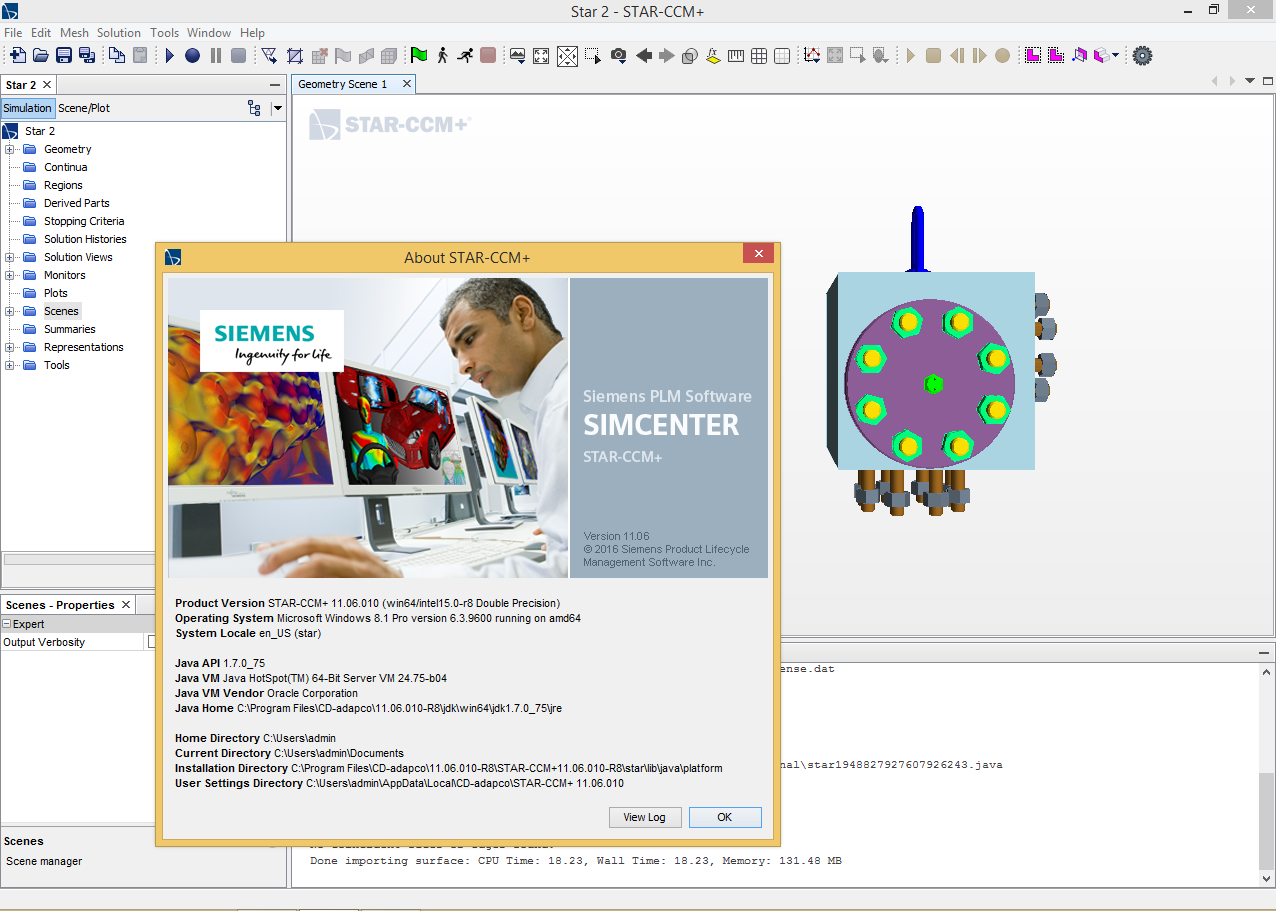Minimize the Star 2 simulation panel
Image resolution: width=1276 pixels, height=911 pixels.
(x=275, y=85)
